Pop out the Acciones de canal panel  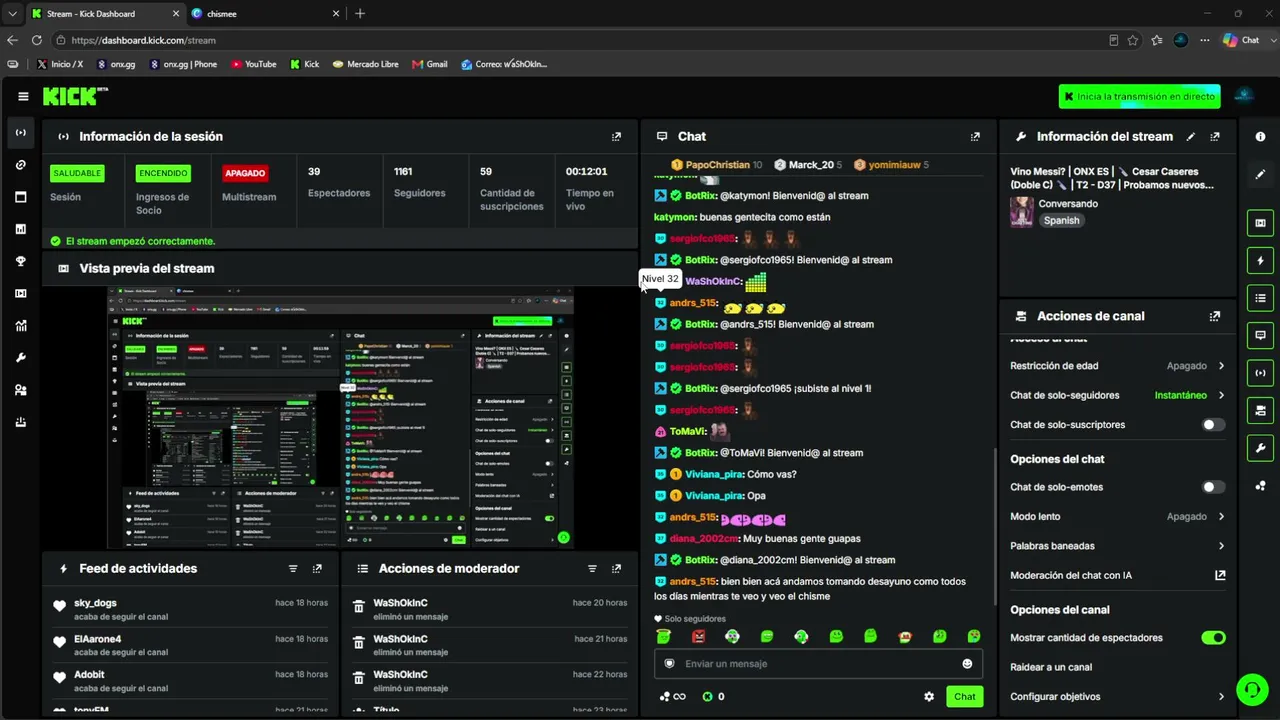(1215, 316)
